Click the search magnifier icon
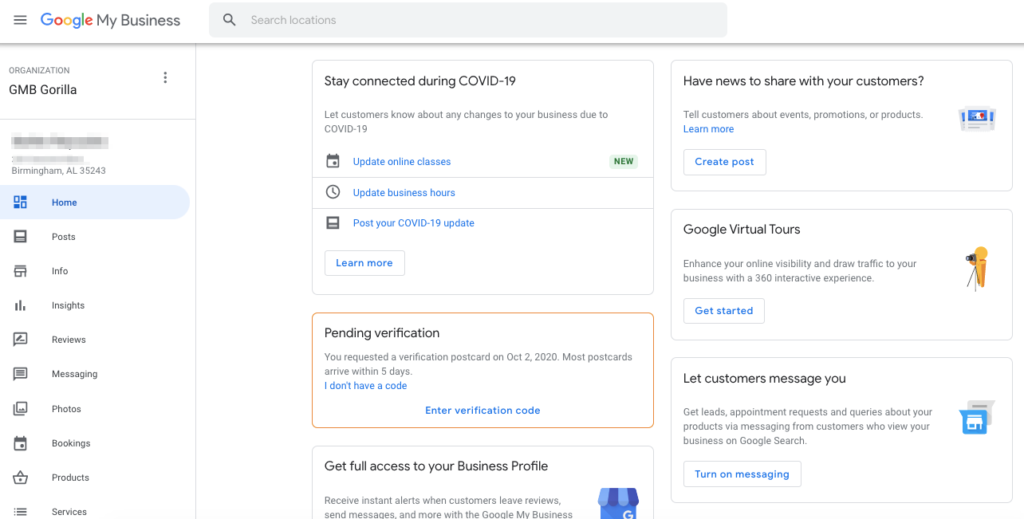The width and height of the screenshot is (1024, 519). coord(230,20)
